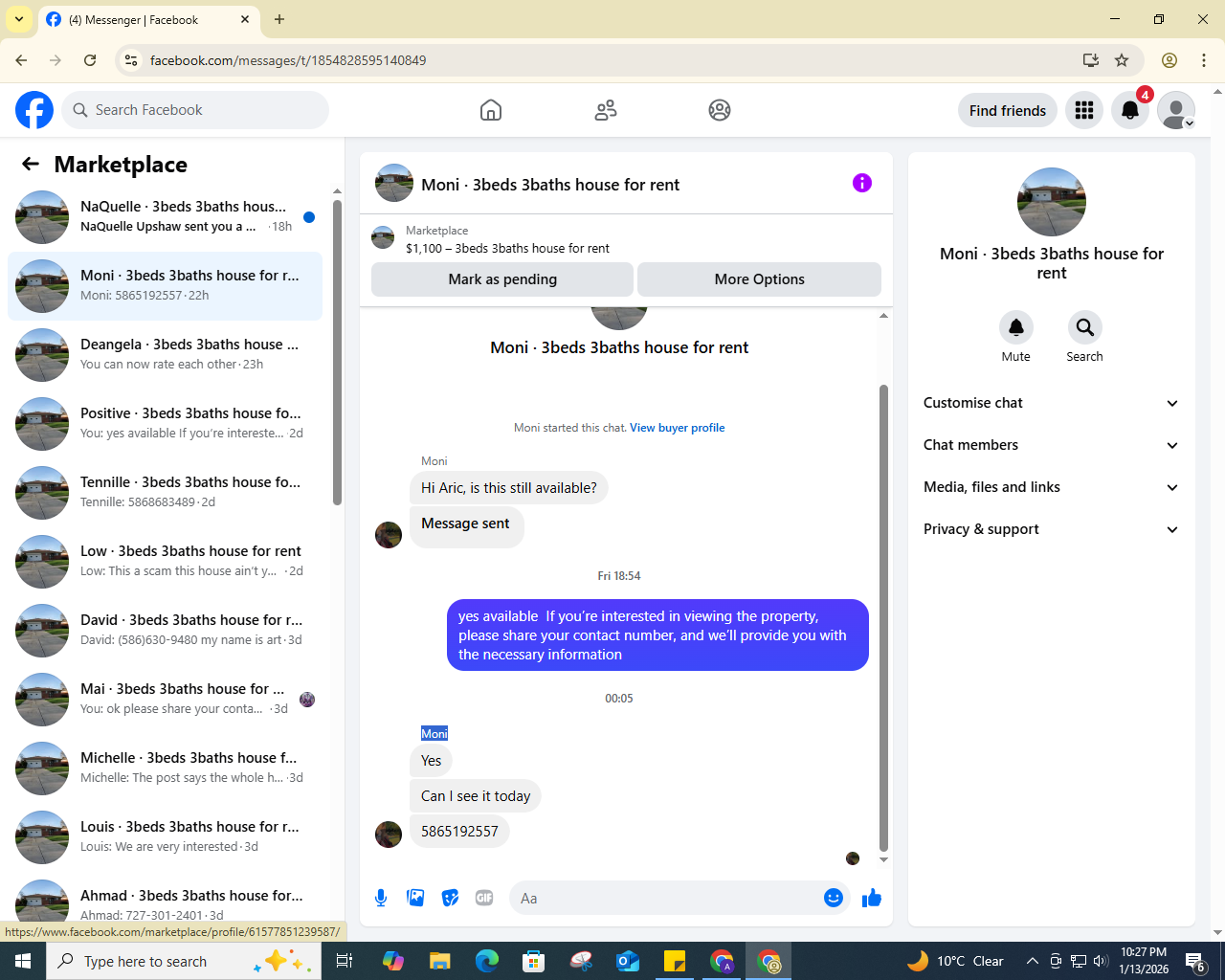Image resolution: width=1225 pixels, height=980 pixels.
Task: Click the Search Facebook field
Action: point(195,110)
